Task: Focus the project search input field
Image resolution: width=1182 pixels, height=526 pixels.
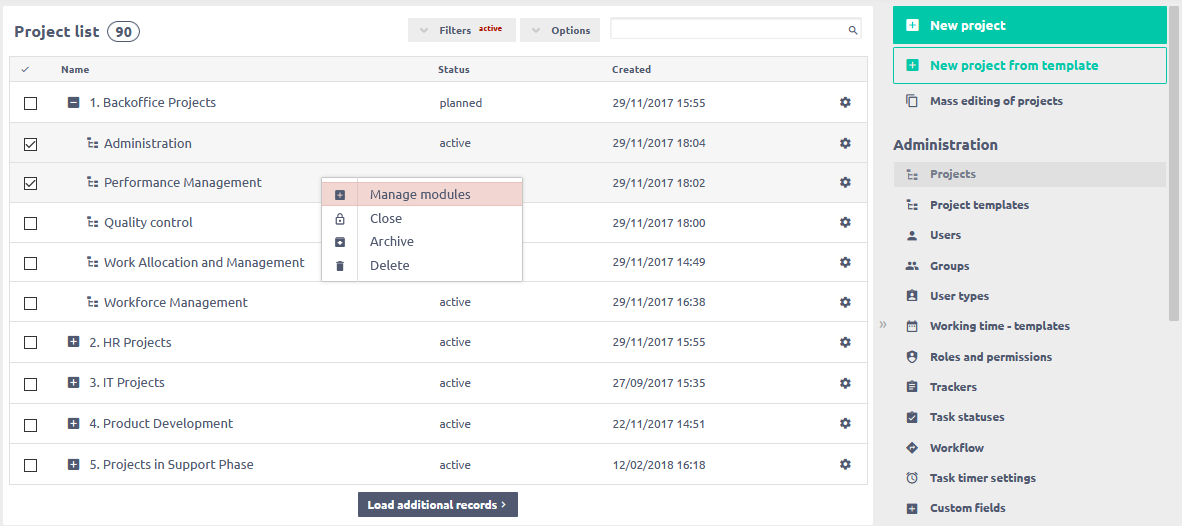Action: coord(728,30)
